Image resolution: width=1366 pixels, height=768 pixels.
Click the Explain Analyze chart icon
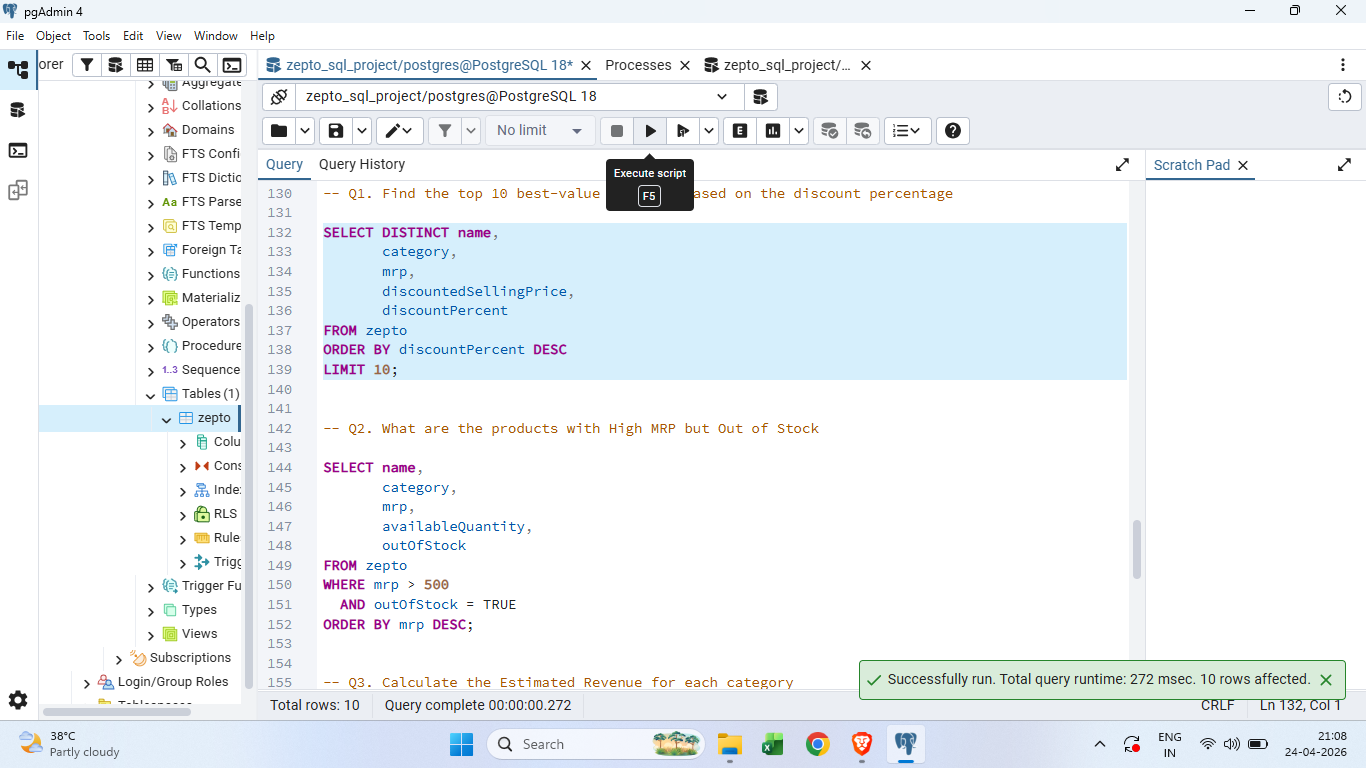[773, 131]
